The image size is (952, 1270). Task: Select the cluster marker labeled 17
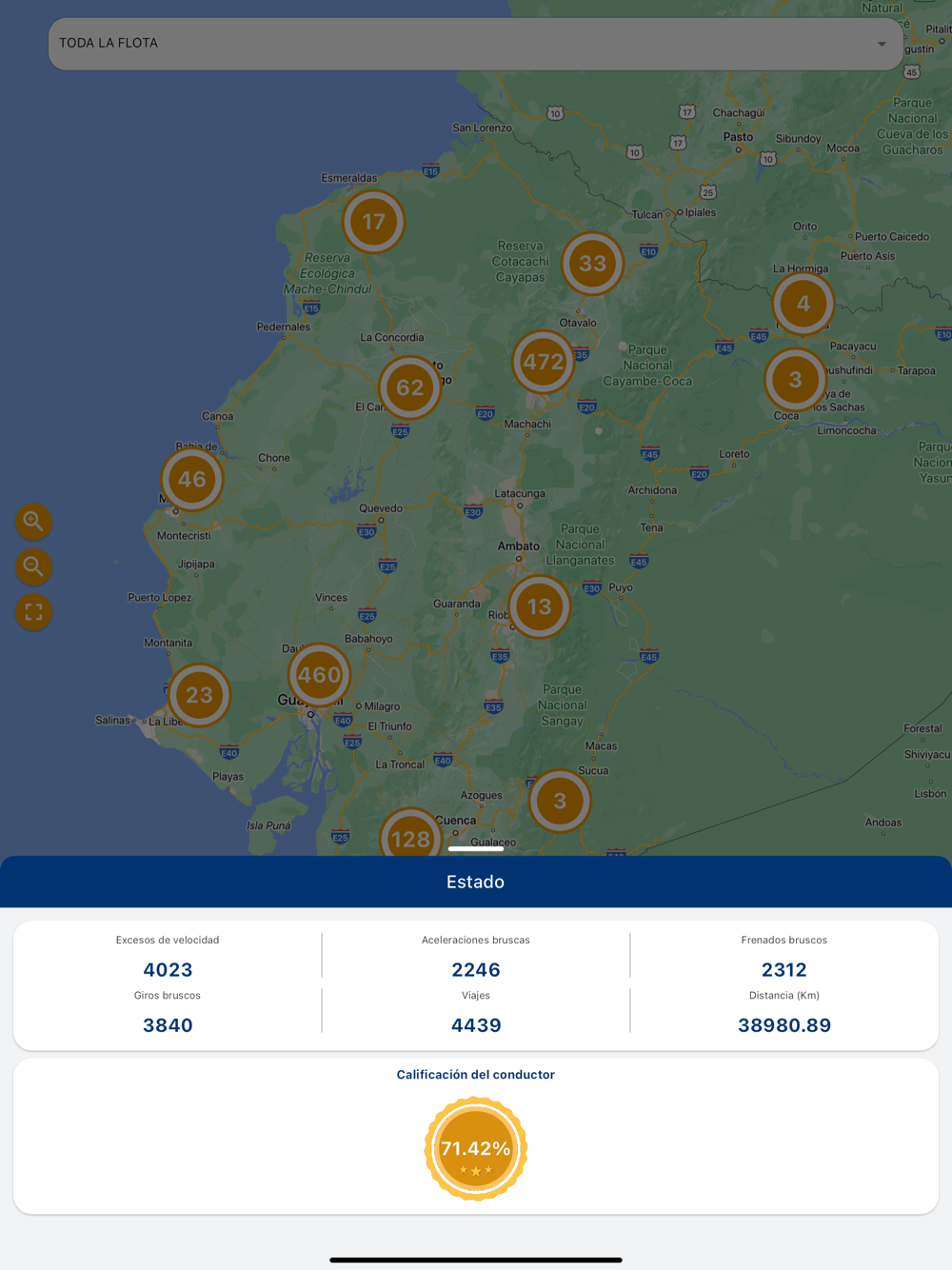373,222
